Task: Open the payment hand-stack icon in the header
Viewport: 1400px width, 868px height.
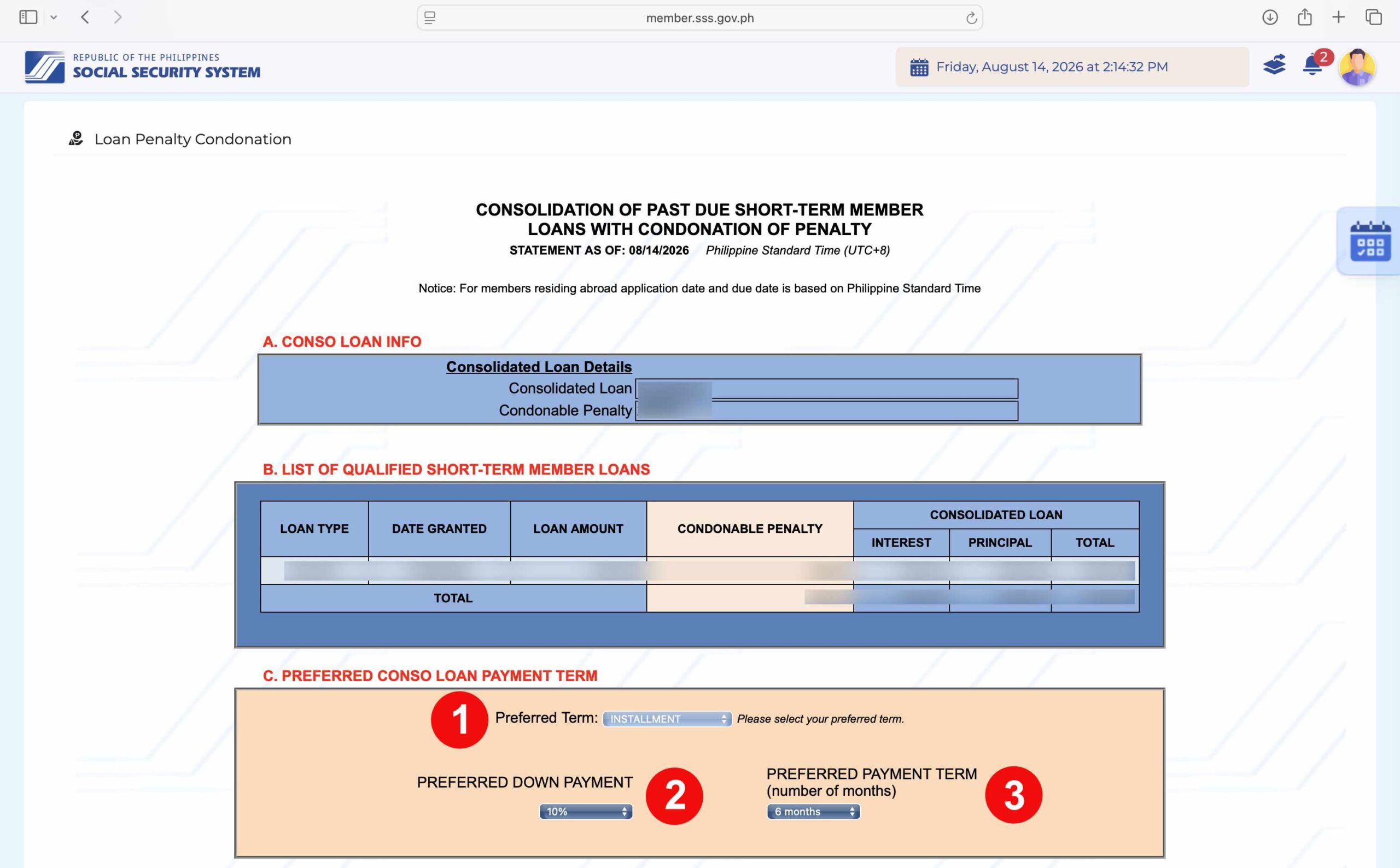Action: pyautogui.click(x=1274, y=64)
